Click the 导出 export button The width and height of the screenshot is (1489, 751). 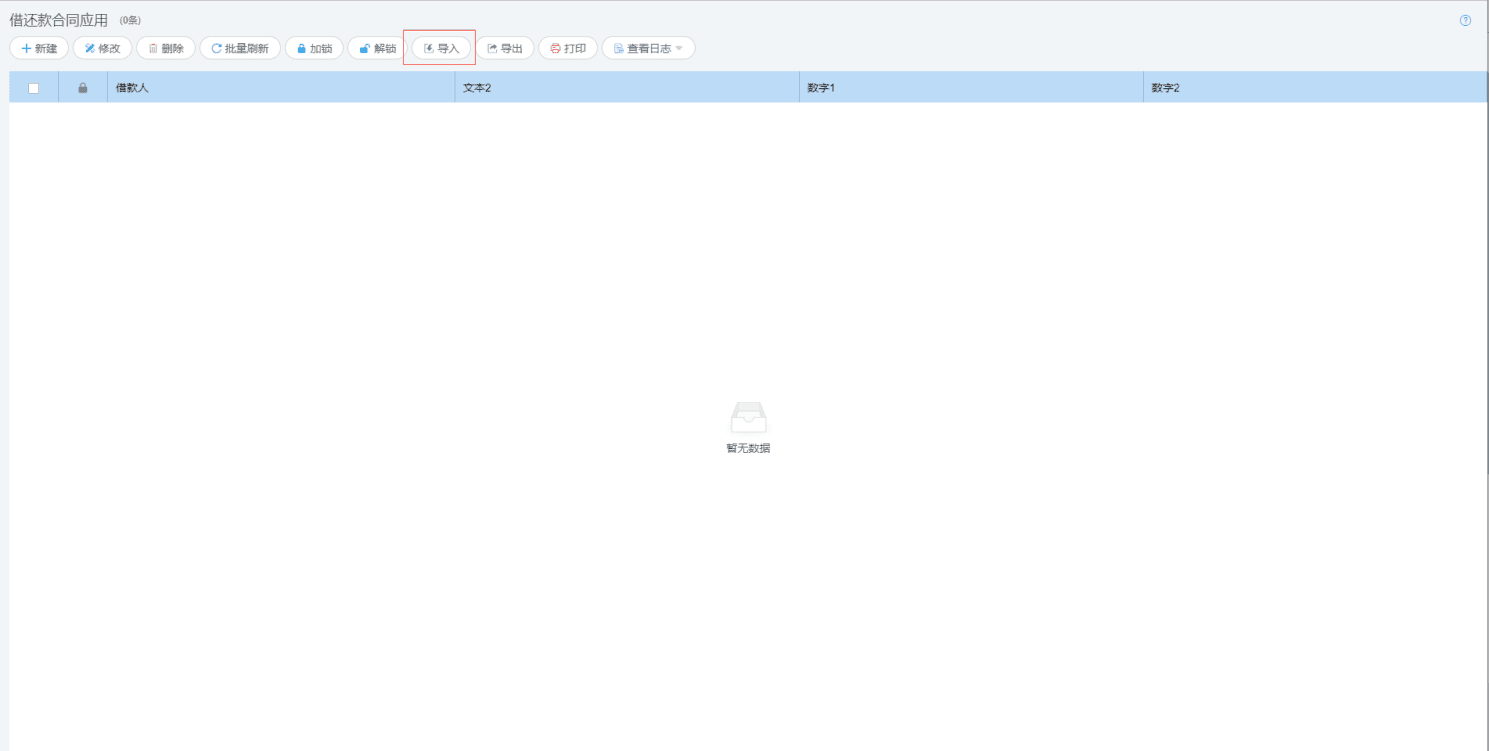click(x=505, y=48)
